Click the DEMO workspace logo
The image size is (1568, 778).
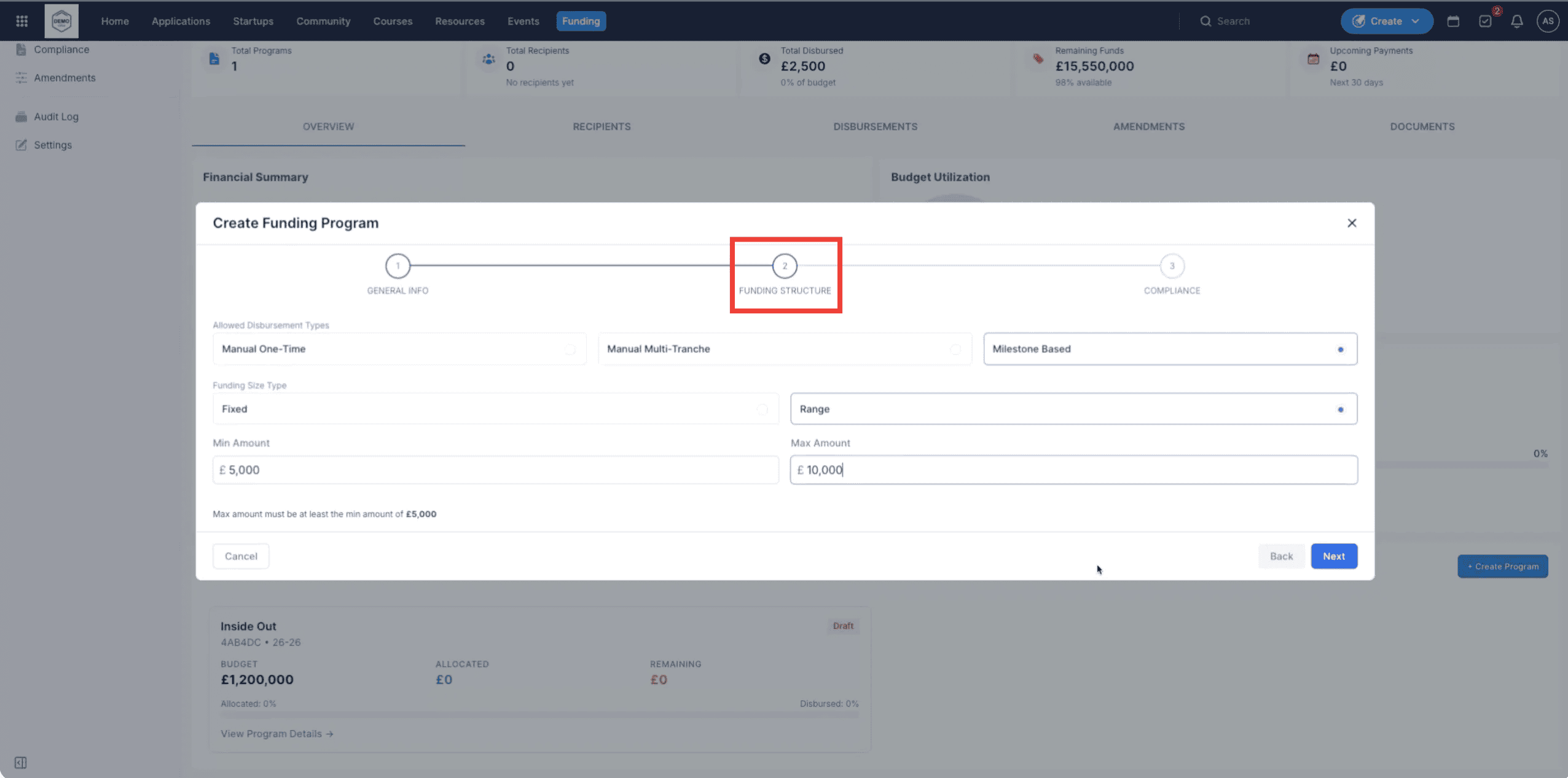(61, 20)
